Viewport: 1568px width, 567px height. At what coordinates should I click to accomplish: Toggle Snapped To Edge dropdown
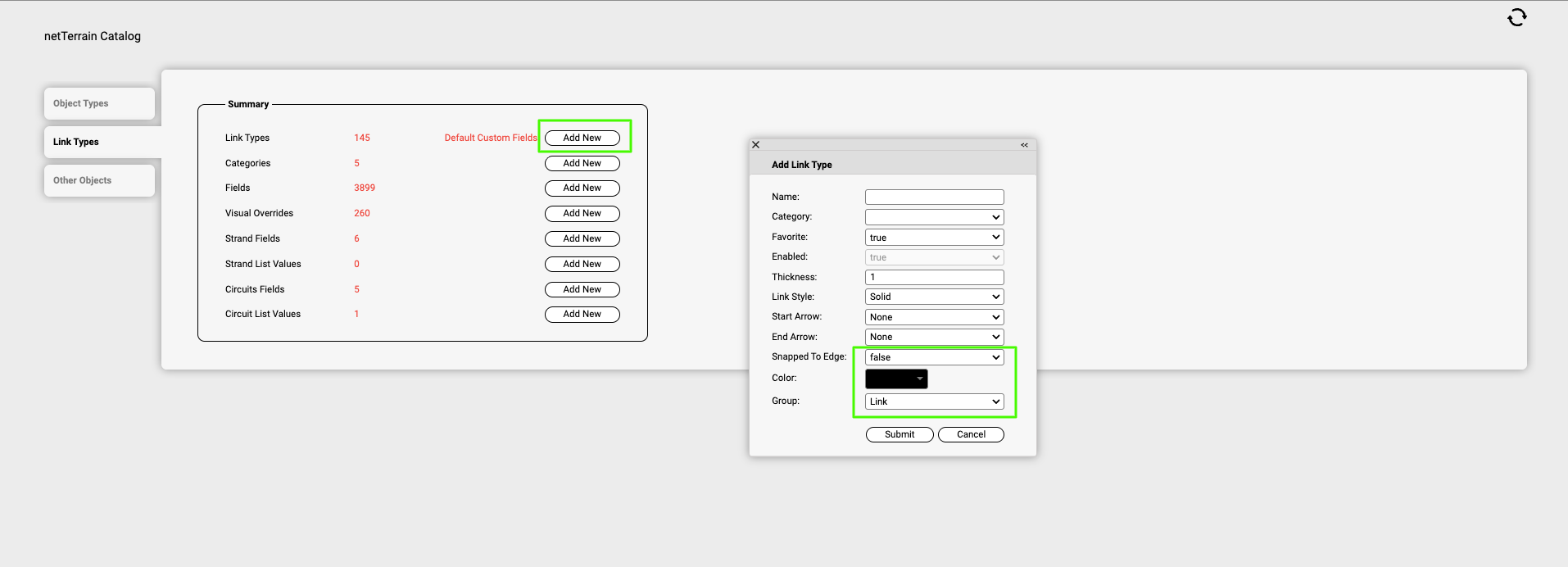(x=934, y=357)
